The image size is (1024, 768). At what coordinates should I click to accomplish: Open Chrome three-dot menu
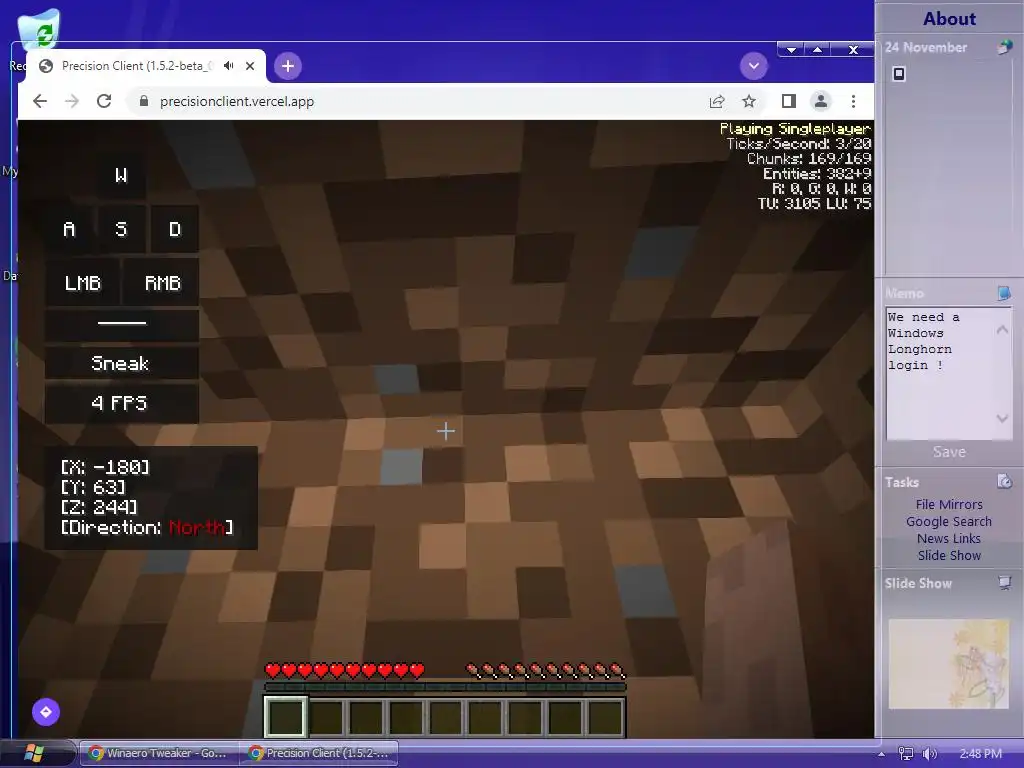click(853, 101)
